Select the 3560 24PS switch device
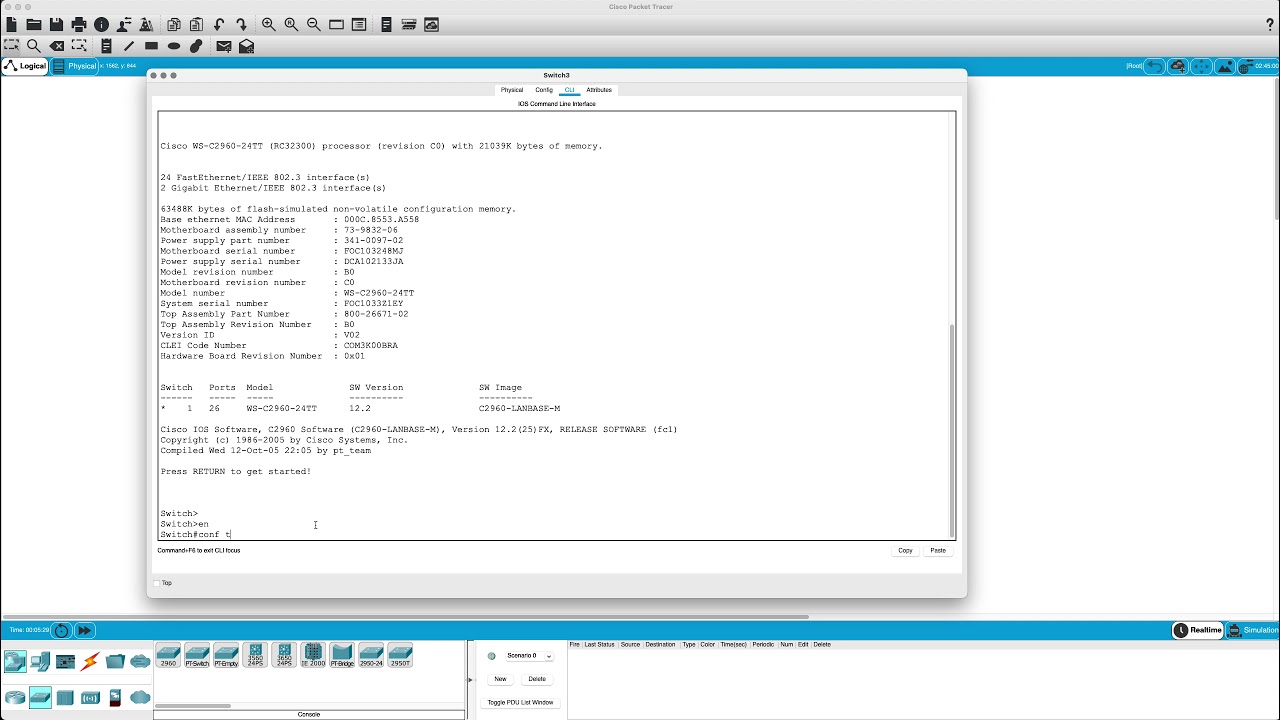Viewport: 1280px width, 720px height. [x=255, y=655]
